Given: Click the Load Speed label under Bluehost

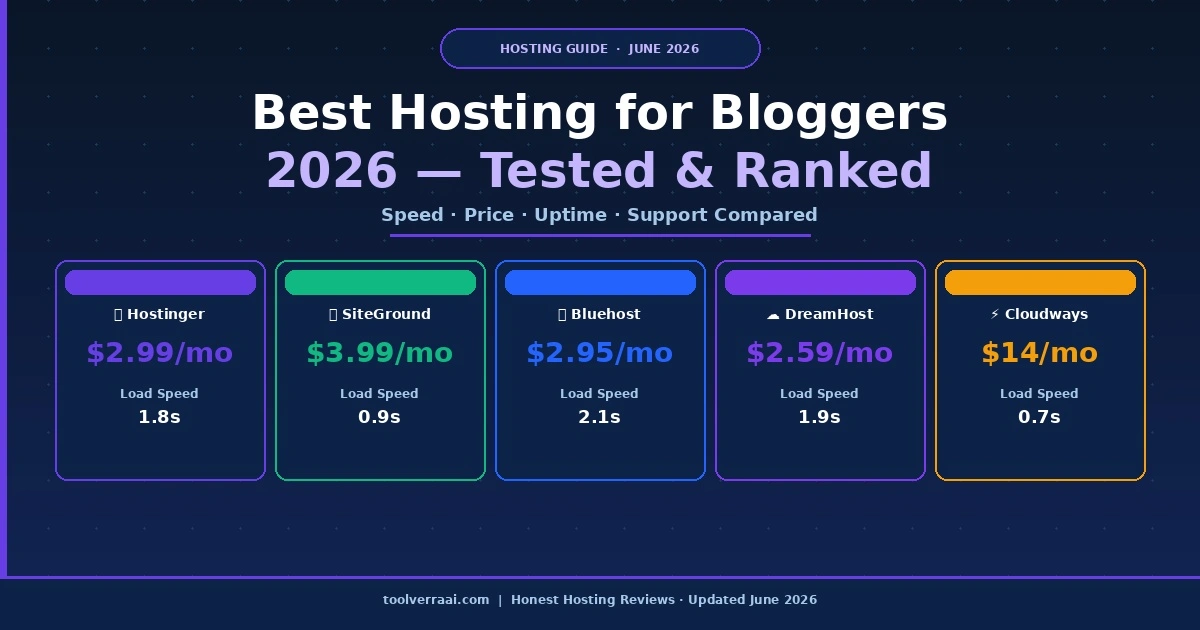Looking at the screenshot, I should [600, 394].
